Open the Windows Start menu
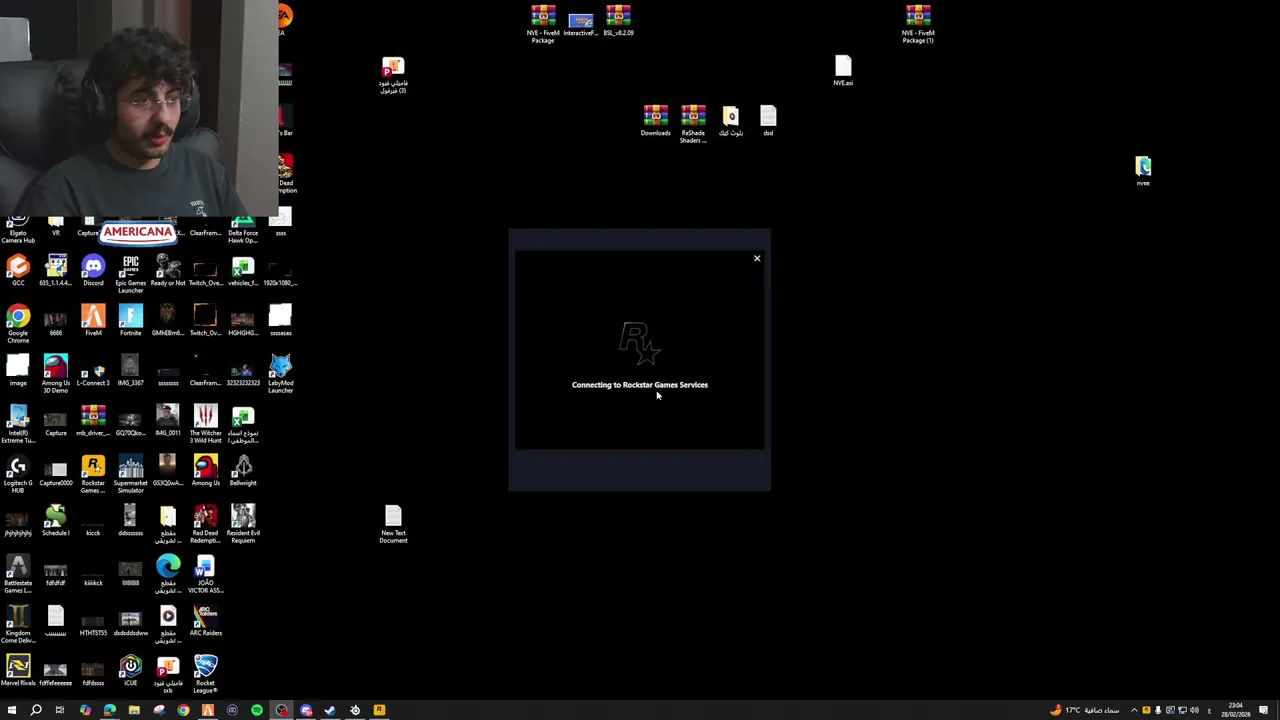This screenshot has height=720, width=1280. [12, 710]
